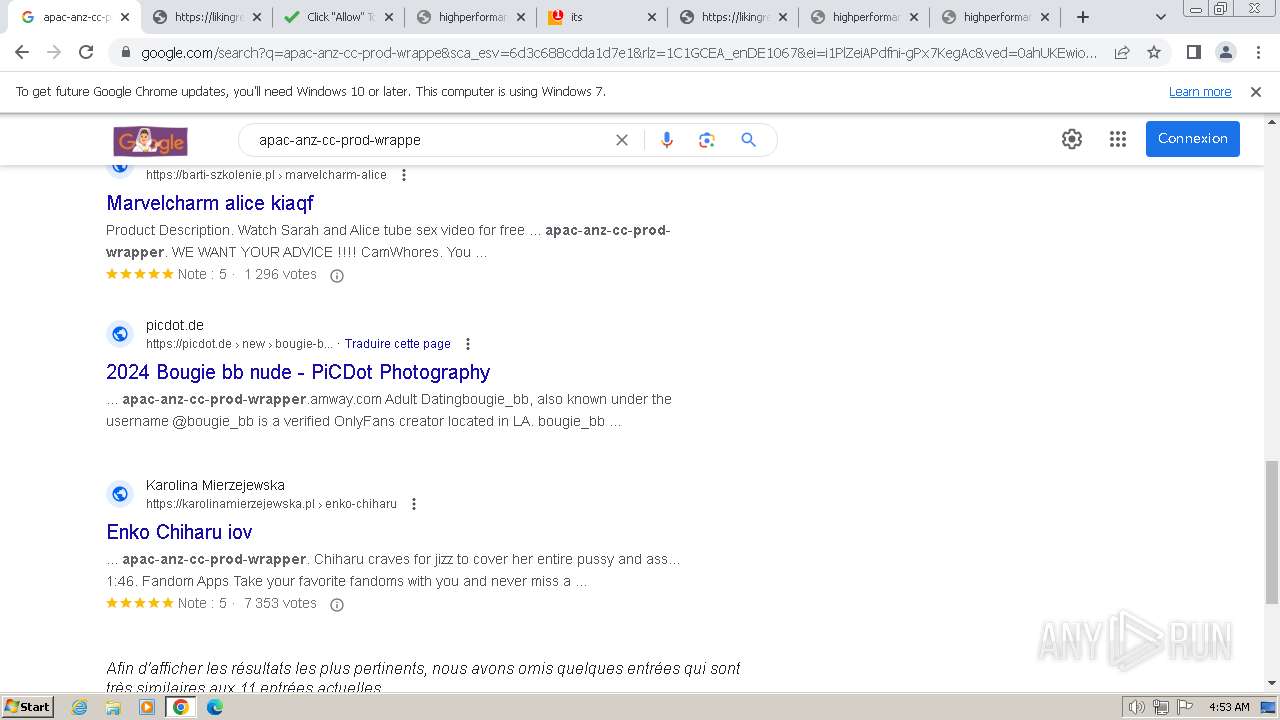This screenshot has height=720, width=1280.
Task: Click the Connexion sign-in button
Action: click(1193, 139)
